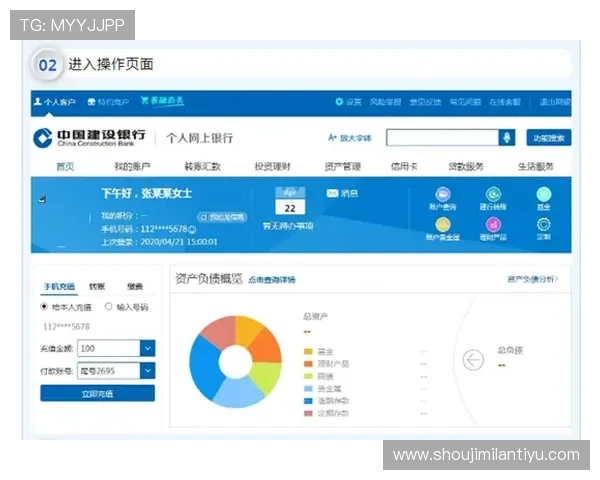Click 在线客服 link in top bar
The height and width of the screenshot is (480, 600).
coord(505,102)
